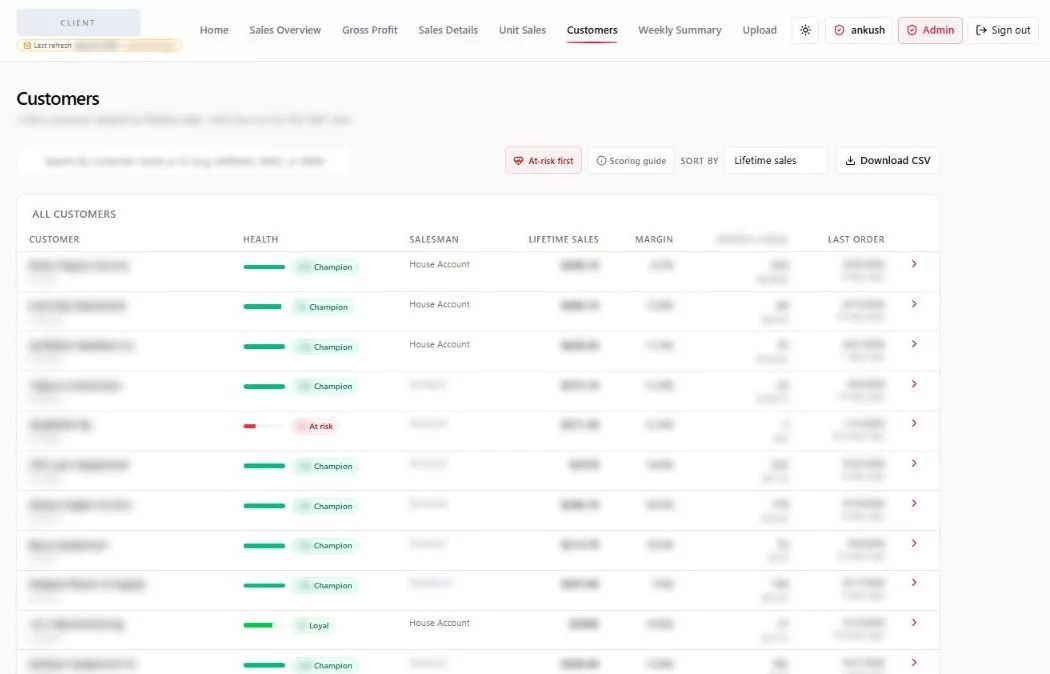
Task: Switch to the Sales Overview tab
Action: 285,30
